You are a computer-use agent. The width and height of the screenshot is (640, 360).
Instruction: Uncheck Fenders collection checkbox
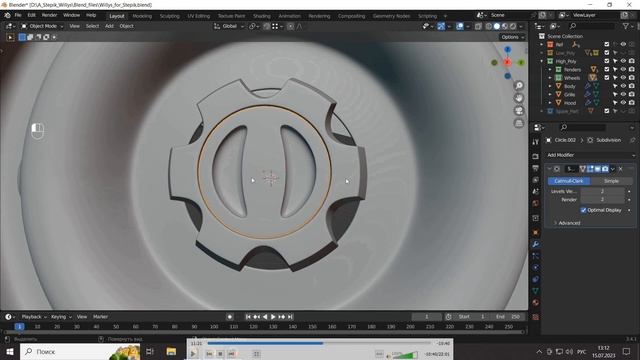pos(607,69)
